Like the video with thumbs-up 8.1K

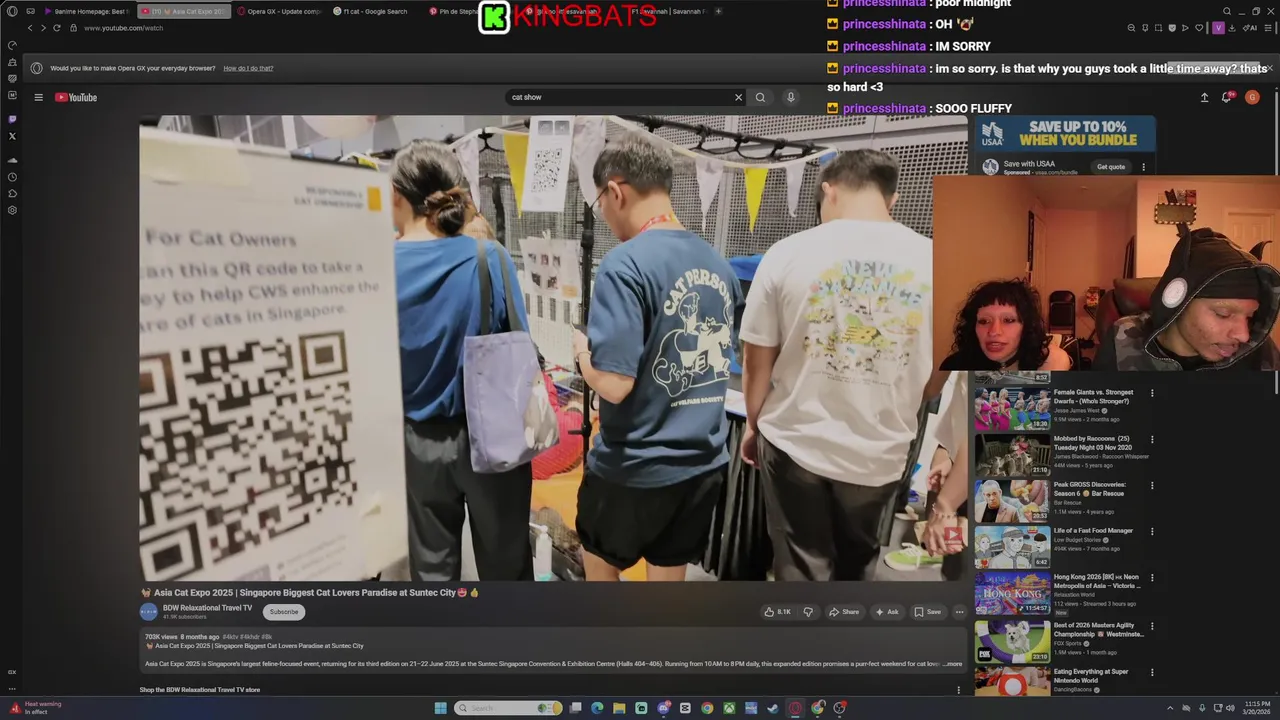tap(777, 612)
